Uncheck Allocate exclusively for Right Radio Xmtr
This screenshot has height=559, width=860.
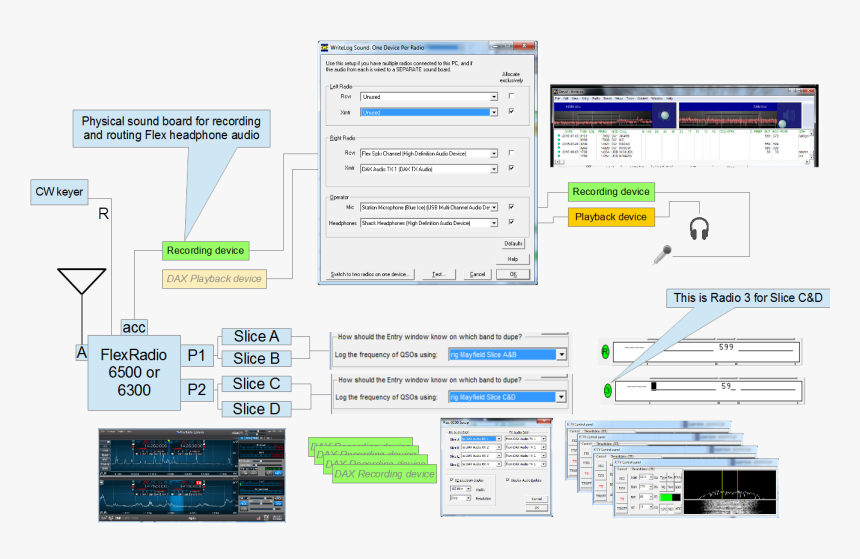511,168
